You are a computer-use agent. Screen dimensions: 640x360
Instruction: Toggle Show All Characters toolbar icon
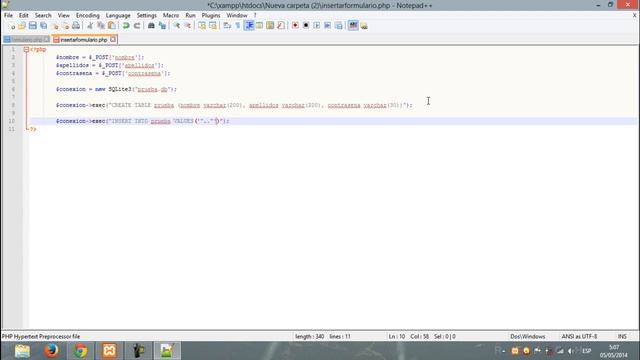tap(238, 26)
